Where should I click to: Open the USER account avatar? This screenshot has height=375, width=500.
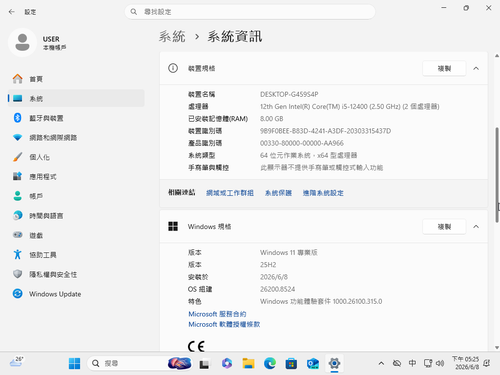point(22,42)
